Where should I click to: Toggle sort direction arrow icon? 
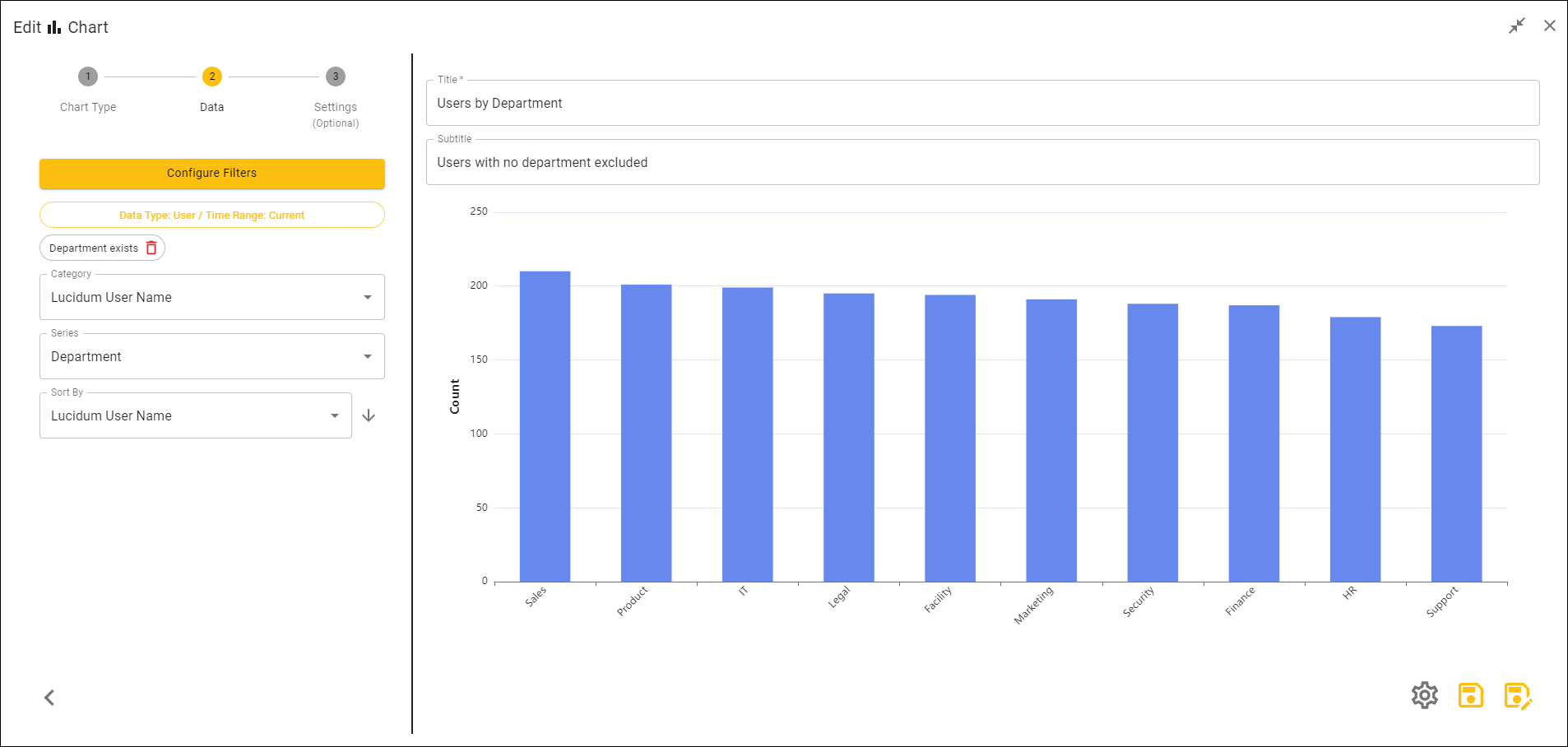pos(369,415)
